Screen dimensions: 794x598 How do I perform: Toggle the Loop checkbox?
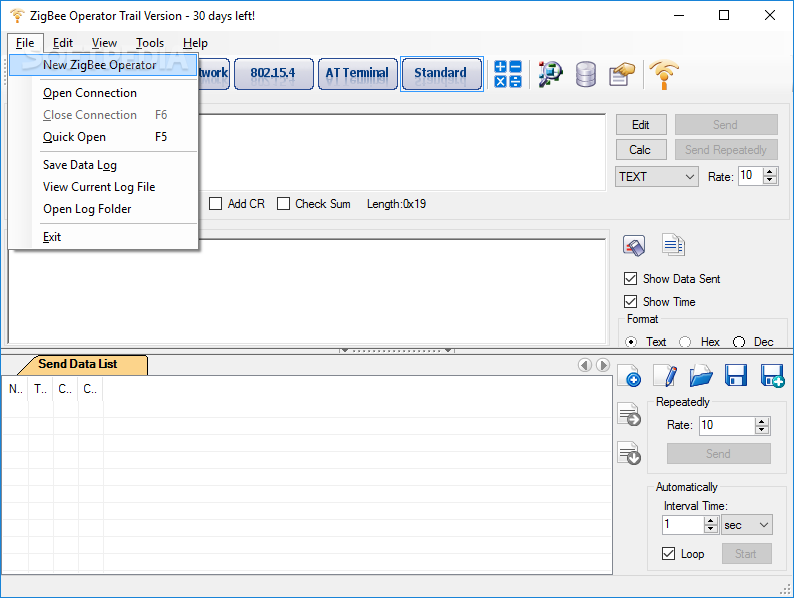[x=668, y=553]
